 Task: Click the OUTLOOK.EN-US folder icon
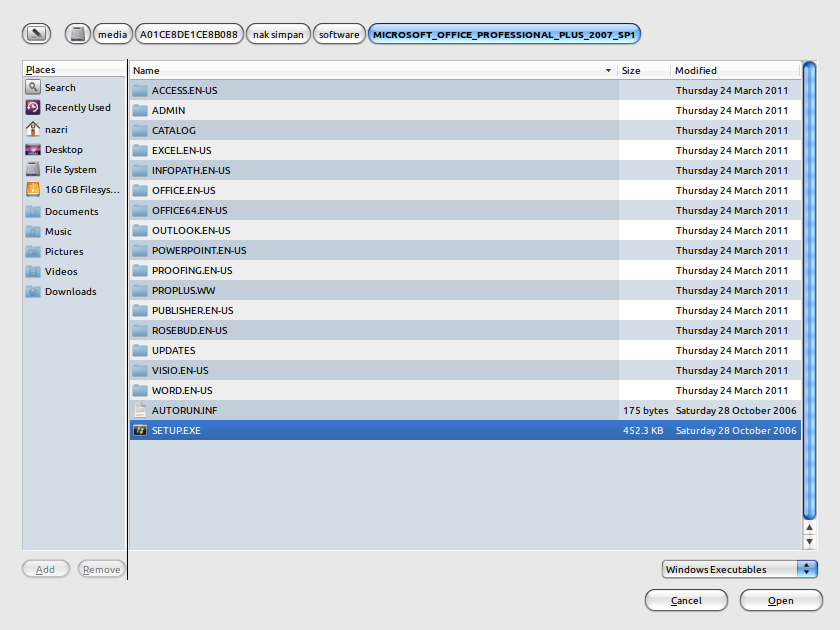[140, 230]
